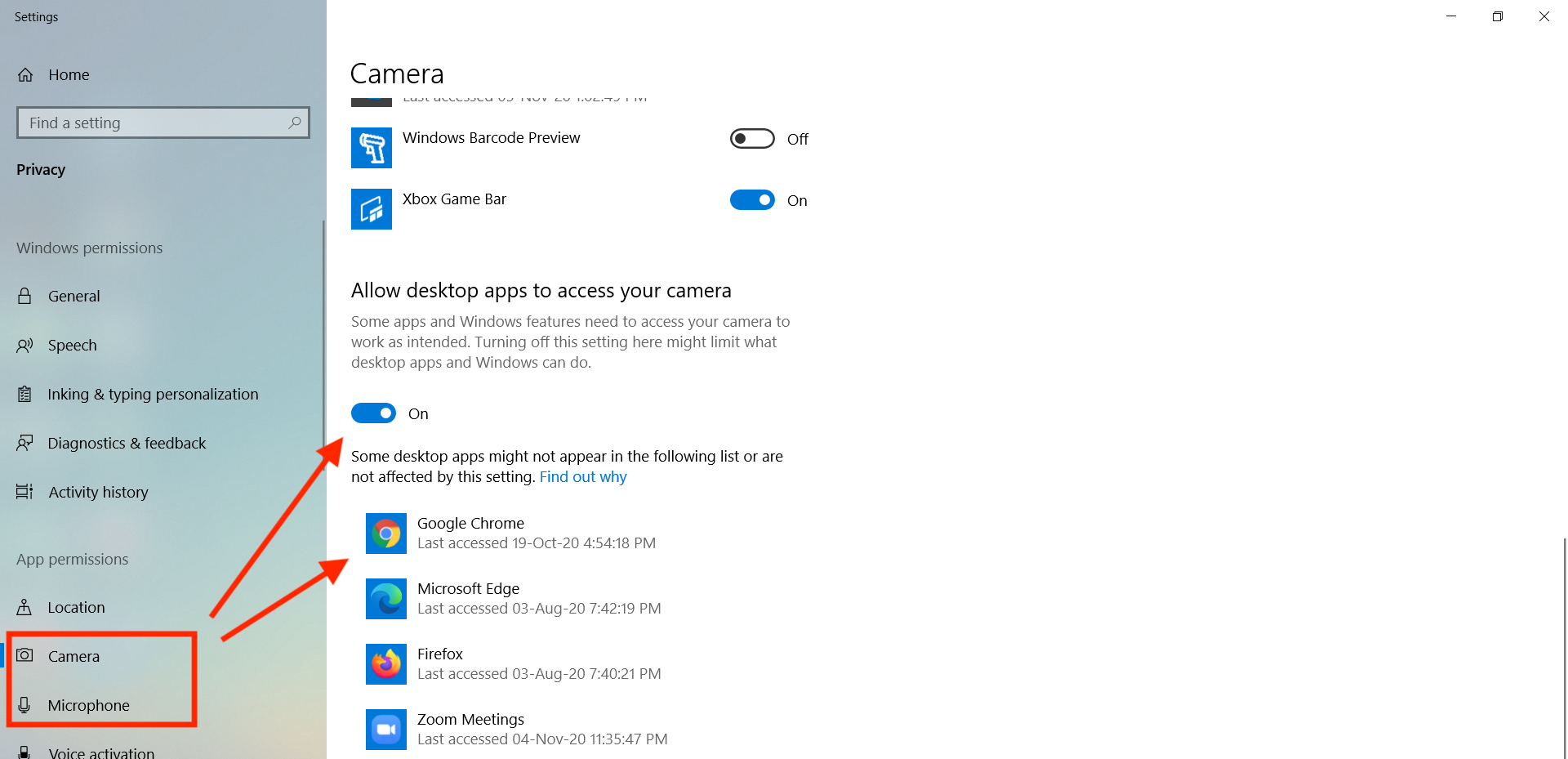Disable desktop apps camera access toggle

(373, 413)
